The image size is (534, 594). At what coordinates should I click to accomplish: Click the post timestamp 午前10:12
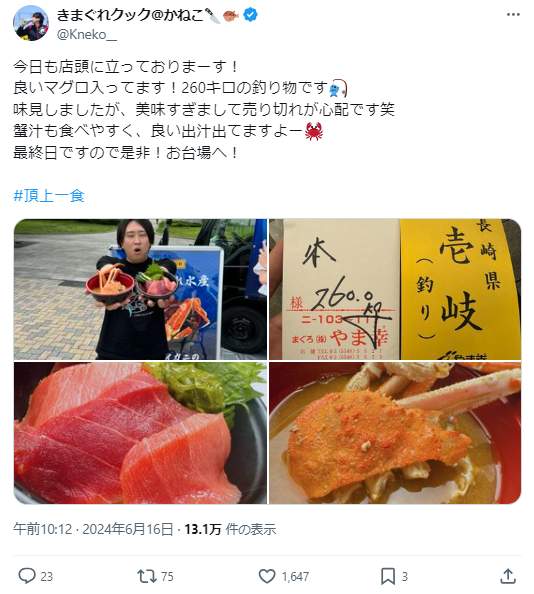click(x=42, y=529)
